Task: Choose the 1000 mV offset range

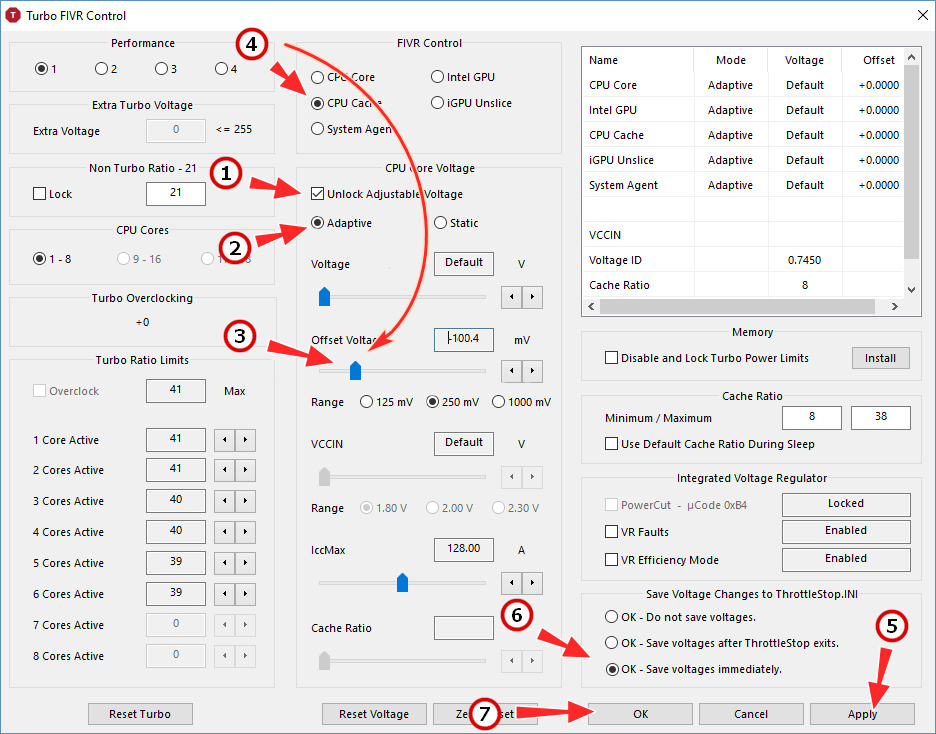Action: coord(498,402)
